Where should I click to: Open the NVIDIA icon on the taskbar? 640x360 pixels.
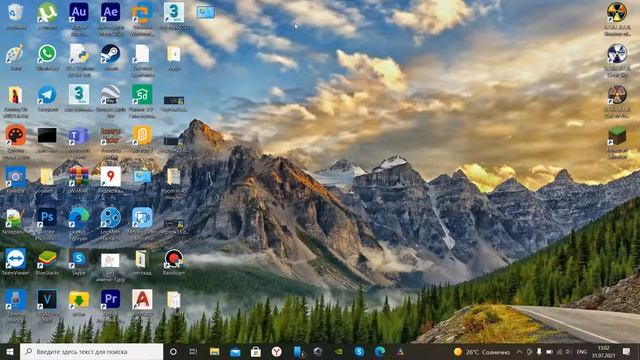coord(338,351)
